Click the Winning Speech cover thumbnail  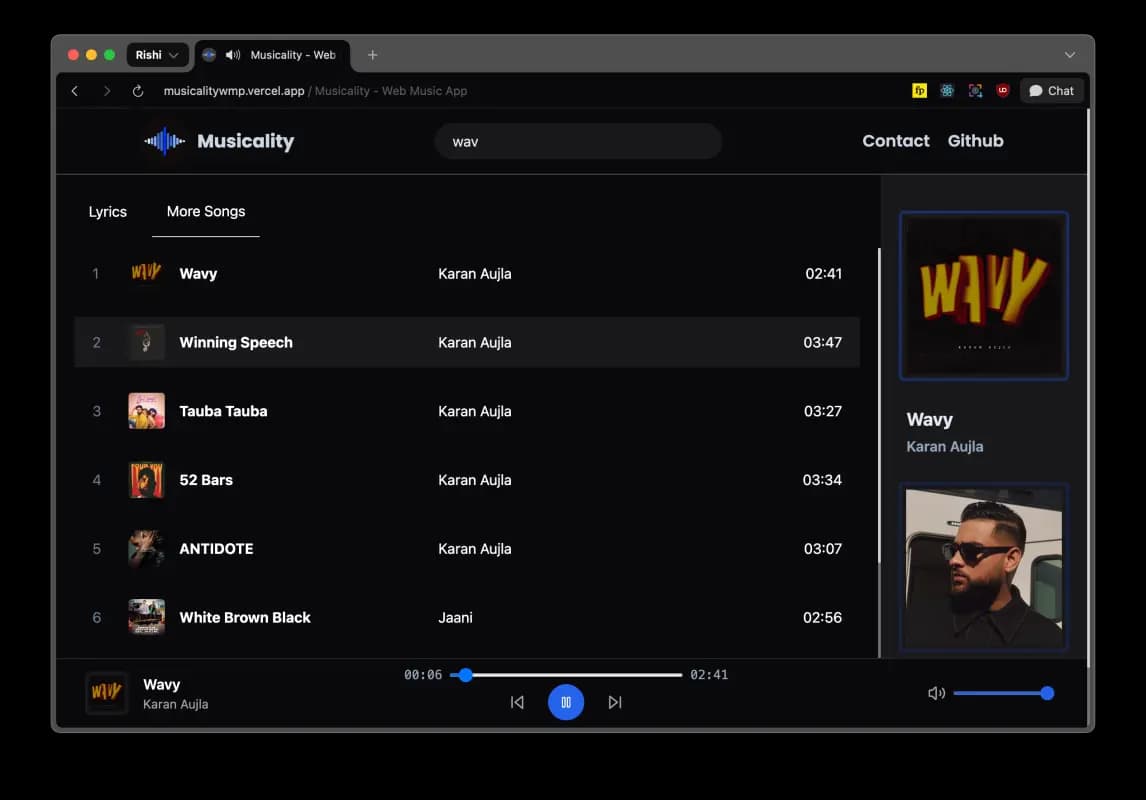[x=146, y=342]
